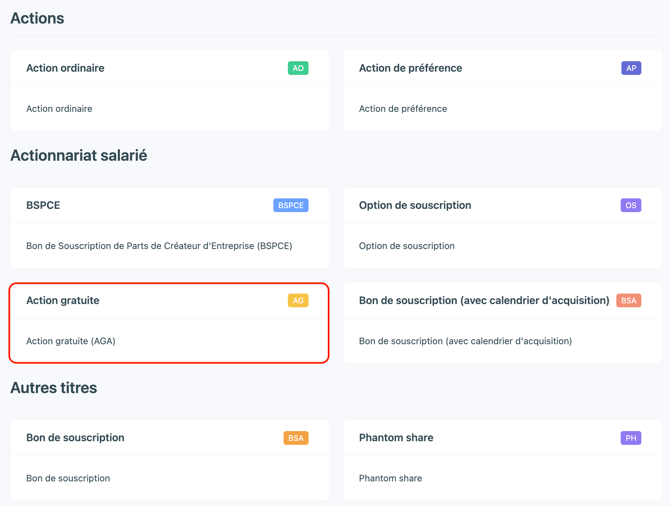
Task: Click the green AO badge
Action: (298, 68)
